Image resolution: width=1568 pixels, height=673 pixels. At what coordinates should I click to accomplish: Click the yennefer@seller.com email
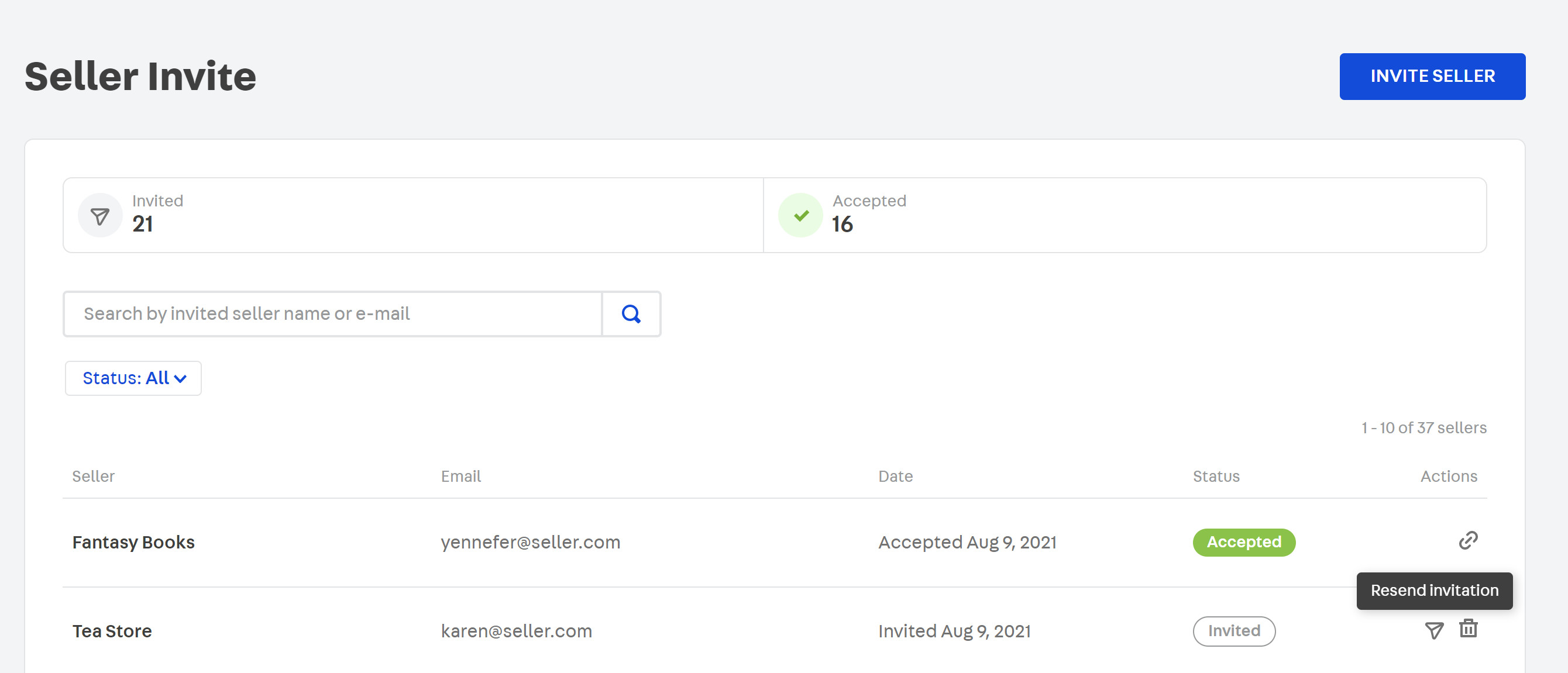(530, 542)
